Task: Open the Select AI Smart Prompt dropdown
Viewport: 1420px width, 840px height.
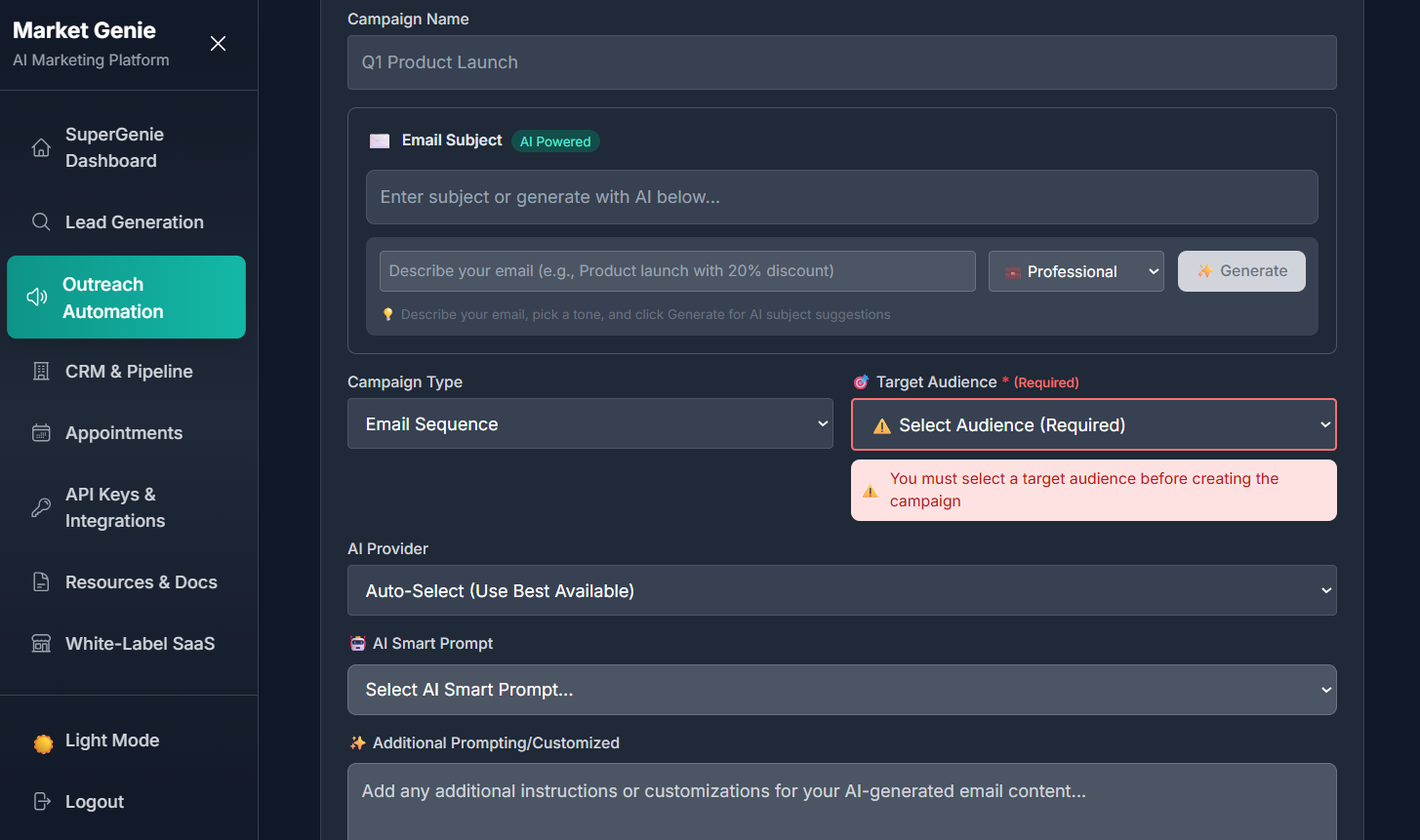Action: [x=841, y=690]
